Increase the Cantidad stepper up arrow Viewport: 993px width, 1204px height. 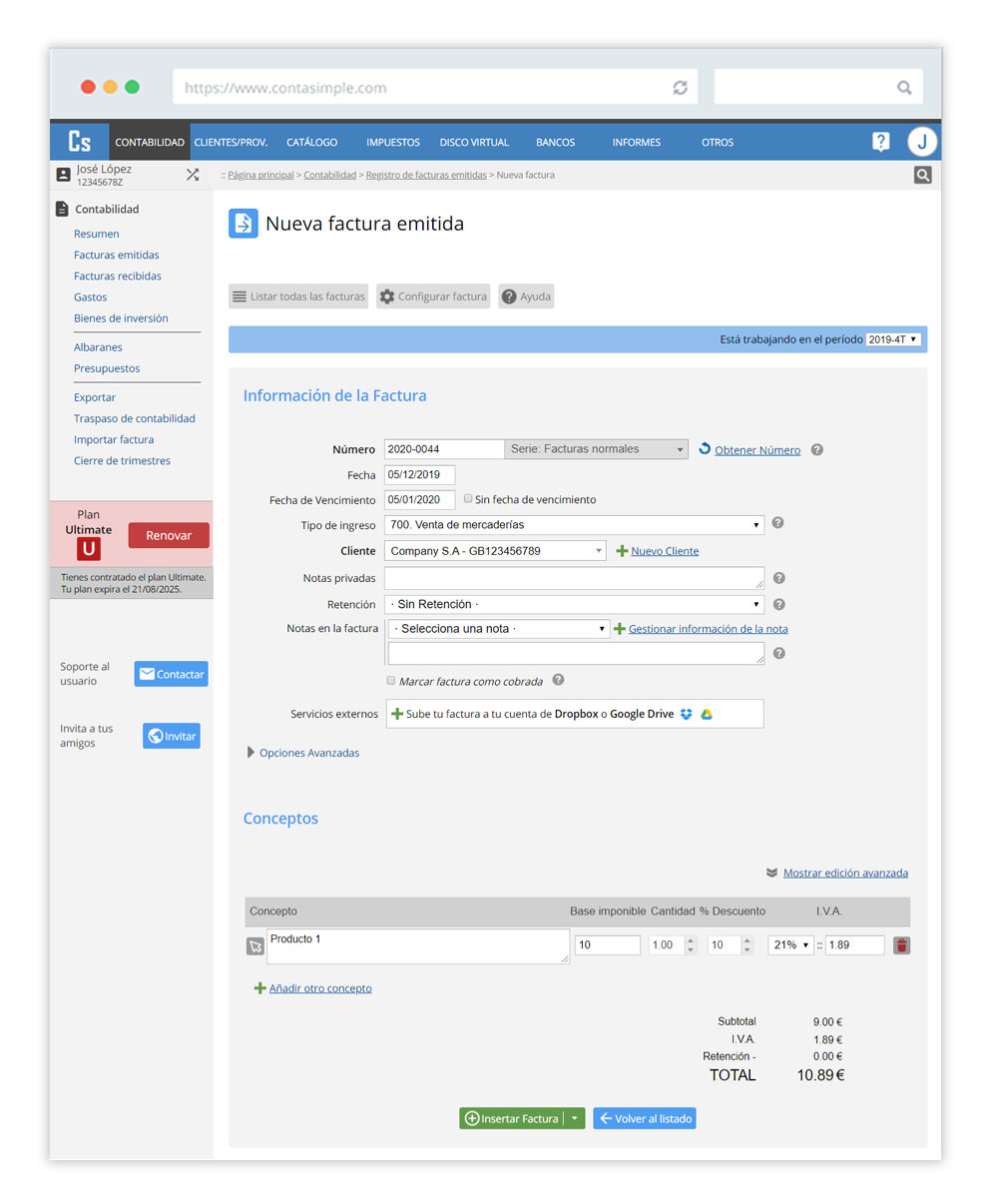[x=691, y=940]
